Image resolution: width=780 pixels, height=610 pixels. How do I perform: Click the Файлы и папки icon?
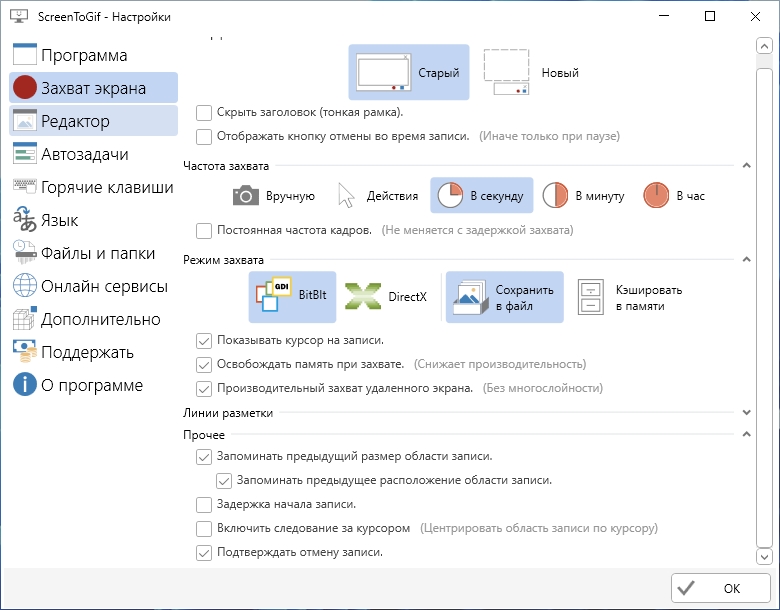coord(25,252)
